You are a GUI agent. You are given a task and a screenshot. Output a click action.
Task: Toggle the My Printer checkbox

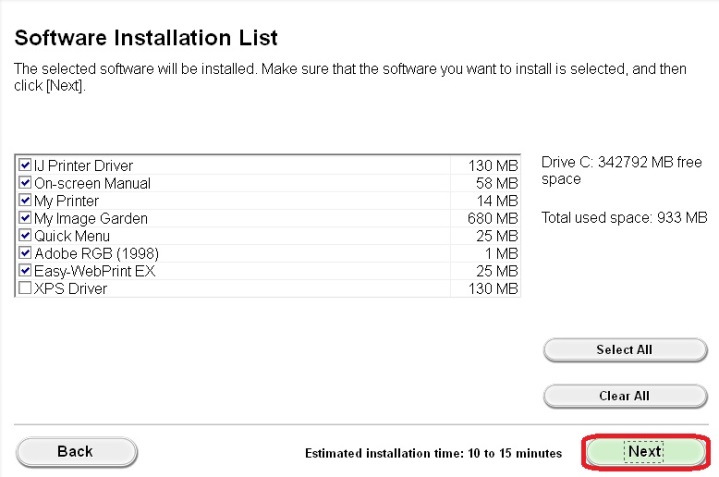pyautogui.click(x=25, y=201)
